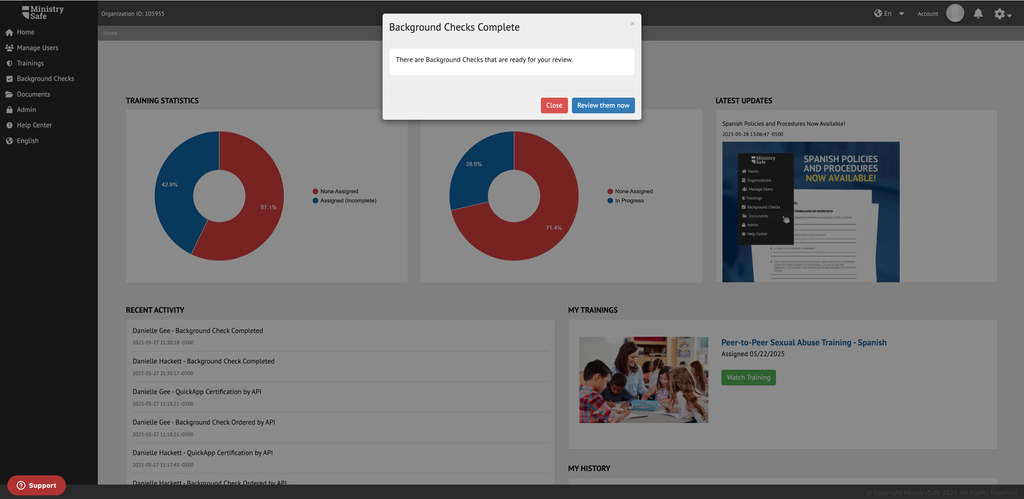Click the Documents folder icon

(9, 94)
